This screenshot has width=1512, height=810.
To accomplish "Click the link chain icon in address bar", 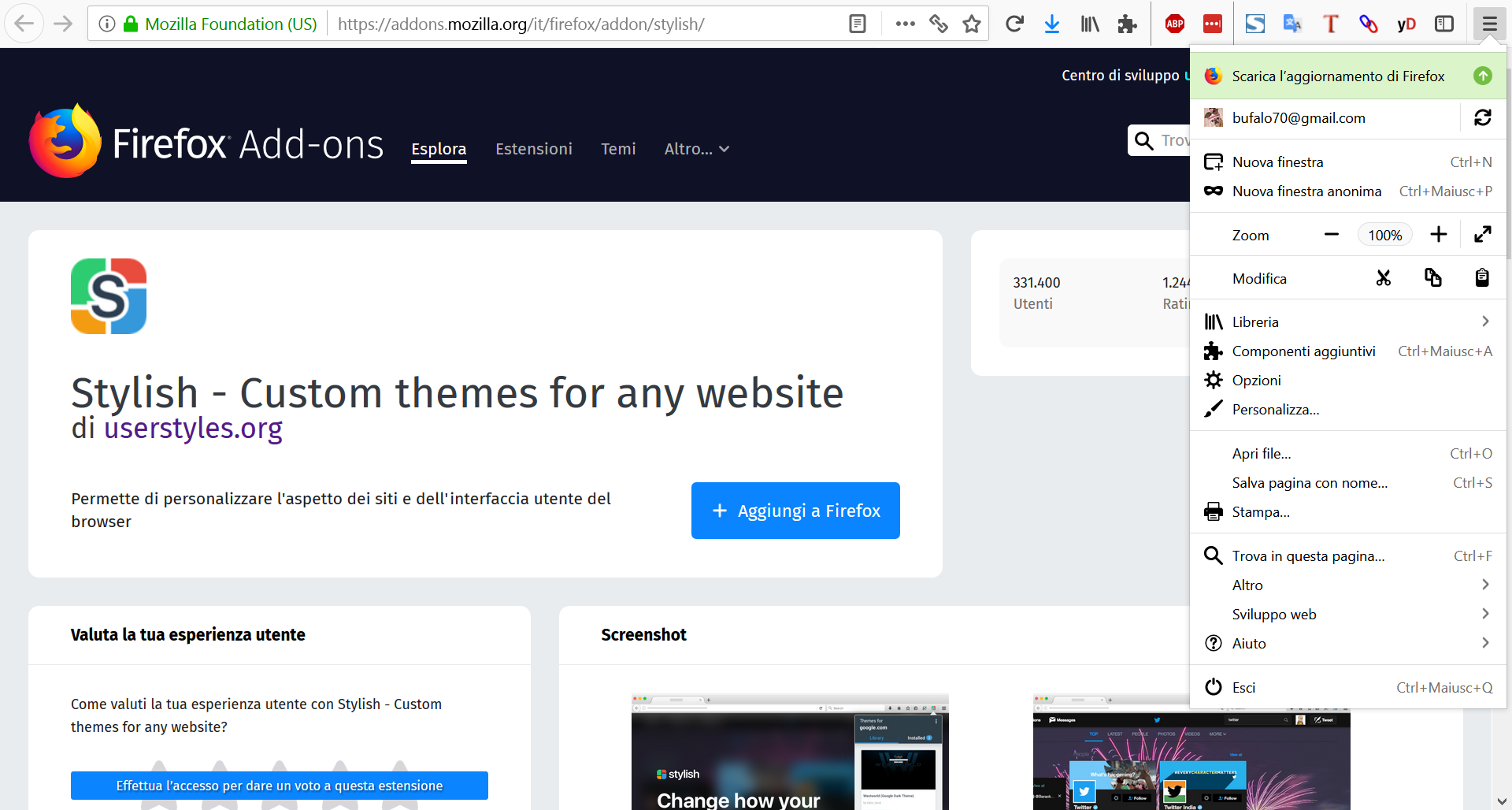I will point(939,24).
